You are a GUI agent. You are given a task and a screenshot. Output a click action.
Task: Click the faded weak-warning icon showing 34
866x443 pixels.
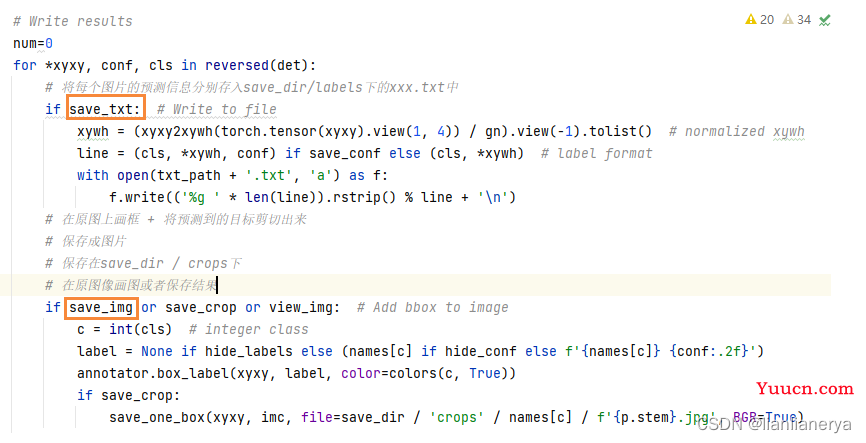point(788,20)
